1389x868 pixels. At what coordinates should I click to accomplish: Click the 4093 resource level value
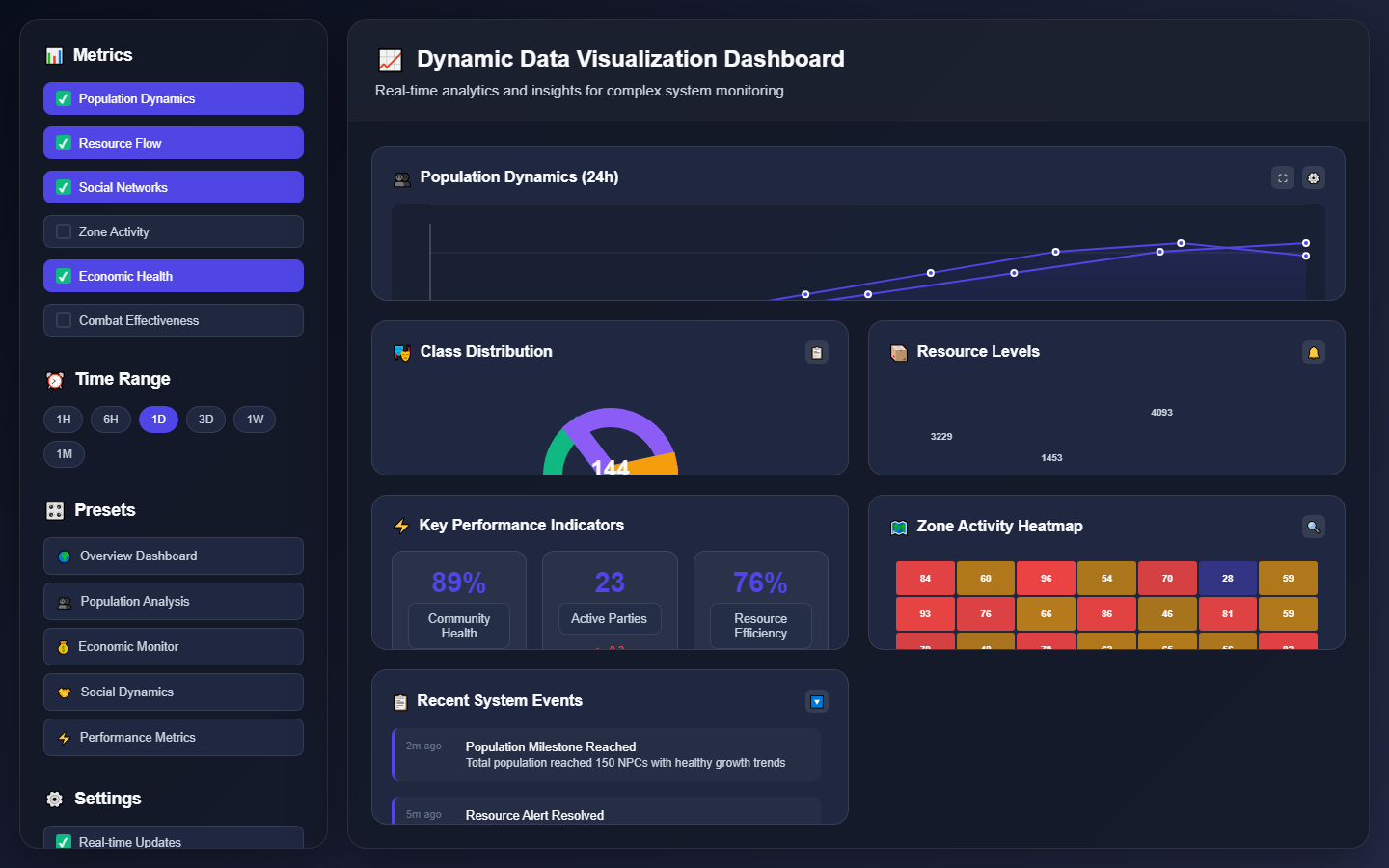click(1161, 413)
